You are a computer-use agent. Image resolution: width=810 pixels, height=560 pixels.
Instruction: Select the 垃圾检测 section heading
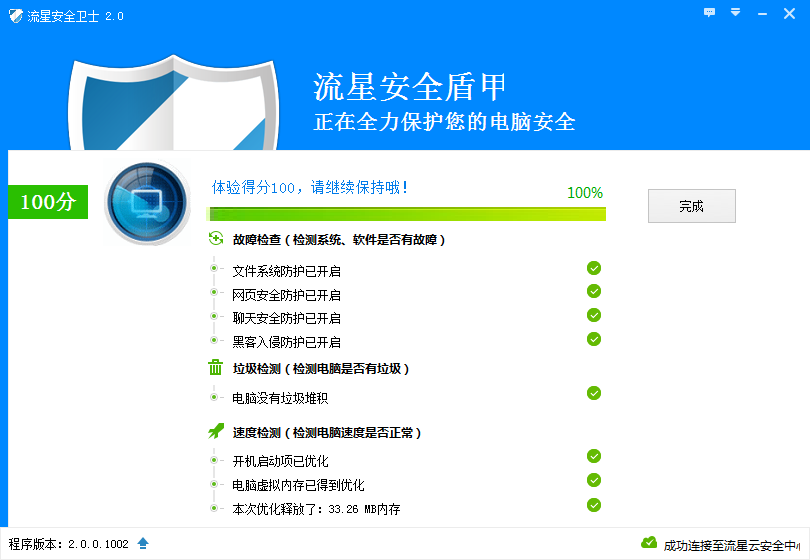pos(321,369)
